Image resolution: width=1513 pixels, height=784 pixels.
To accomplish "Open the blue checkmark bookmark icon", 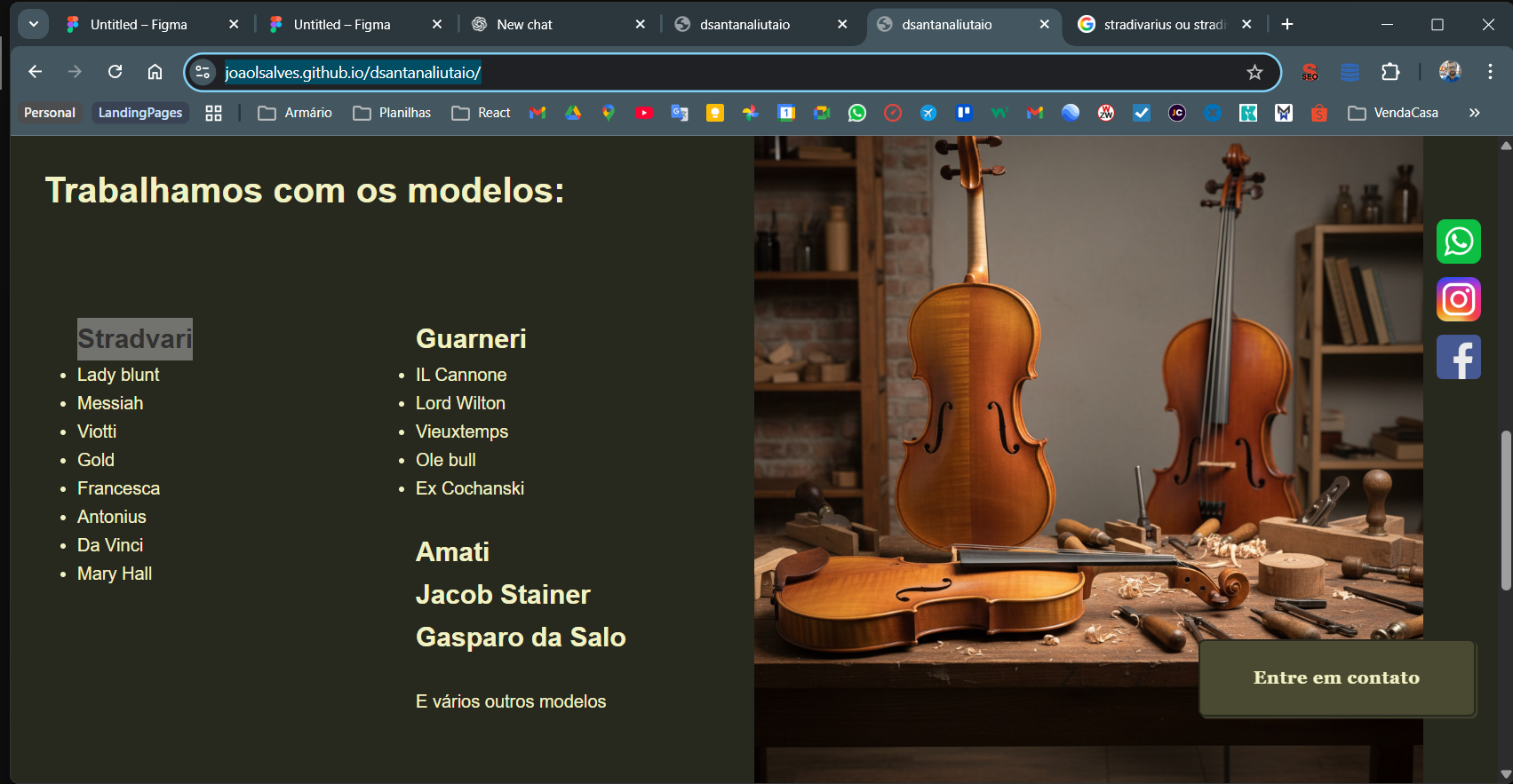I will point(1142,113).
